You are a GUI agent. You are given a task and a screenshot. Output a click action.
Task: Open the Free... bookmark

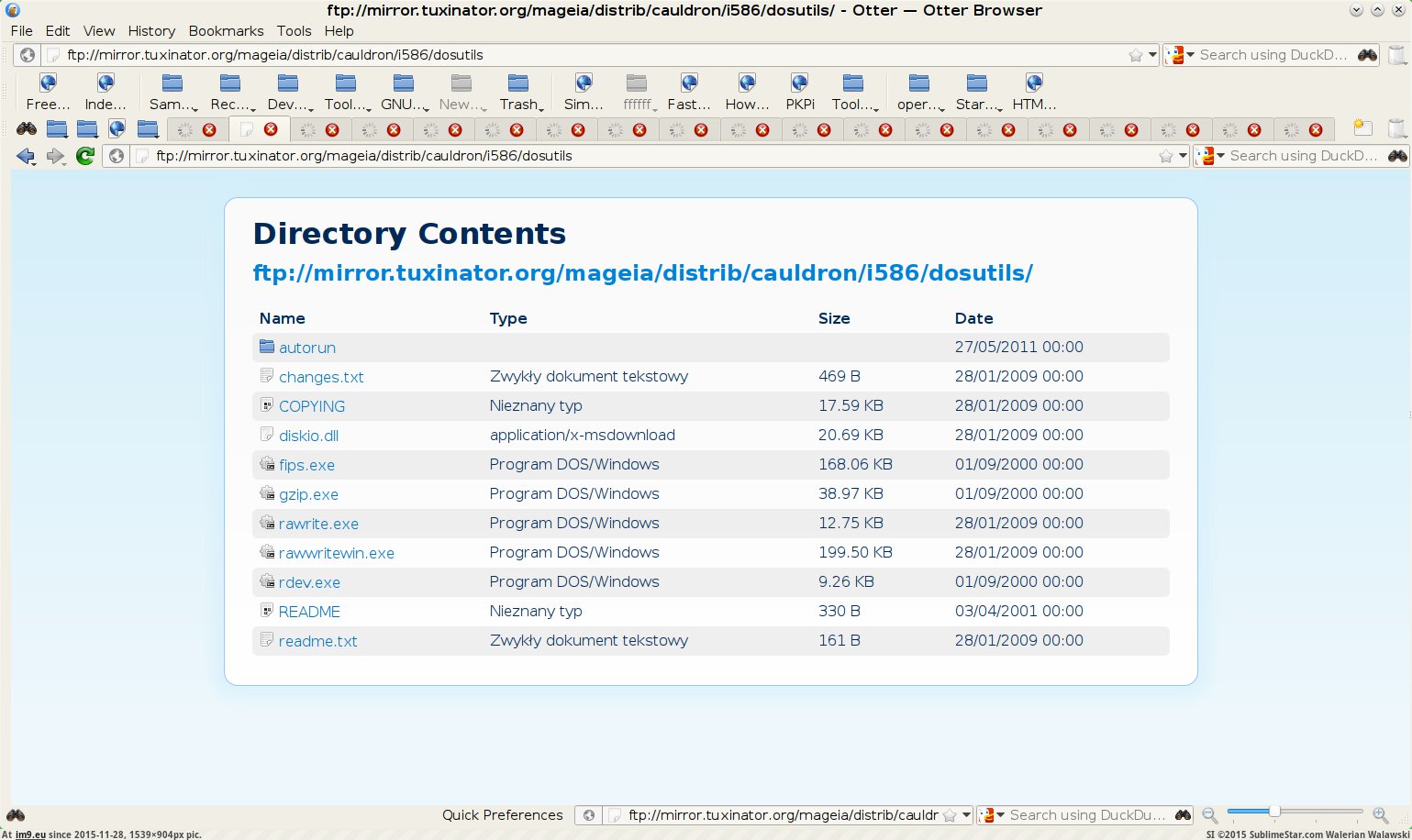[x=48, y=93]
